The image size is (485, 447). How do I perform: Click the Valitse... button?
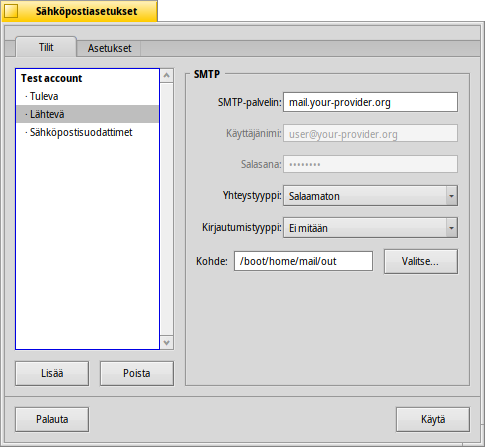(421, 261)
